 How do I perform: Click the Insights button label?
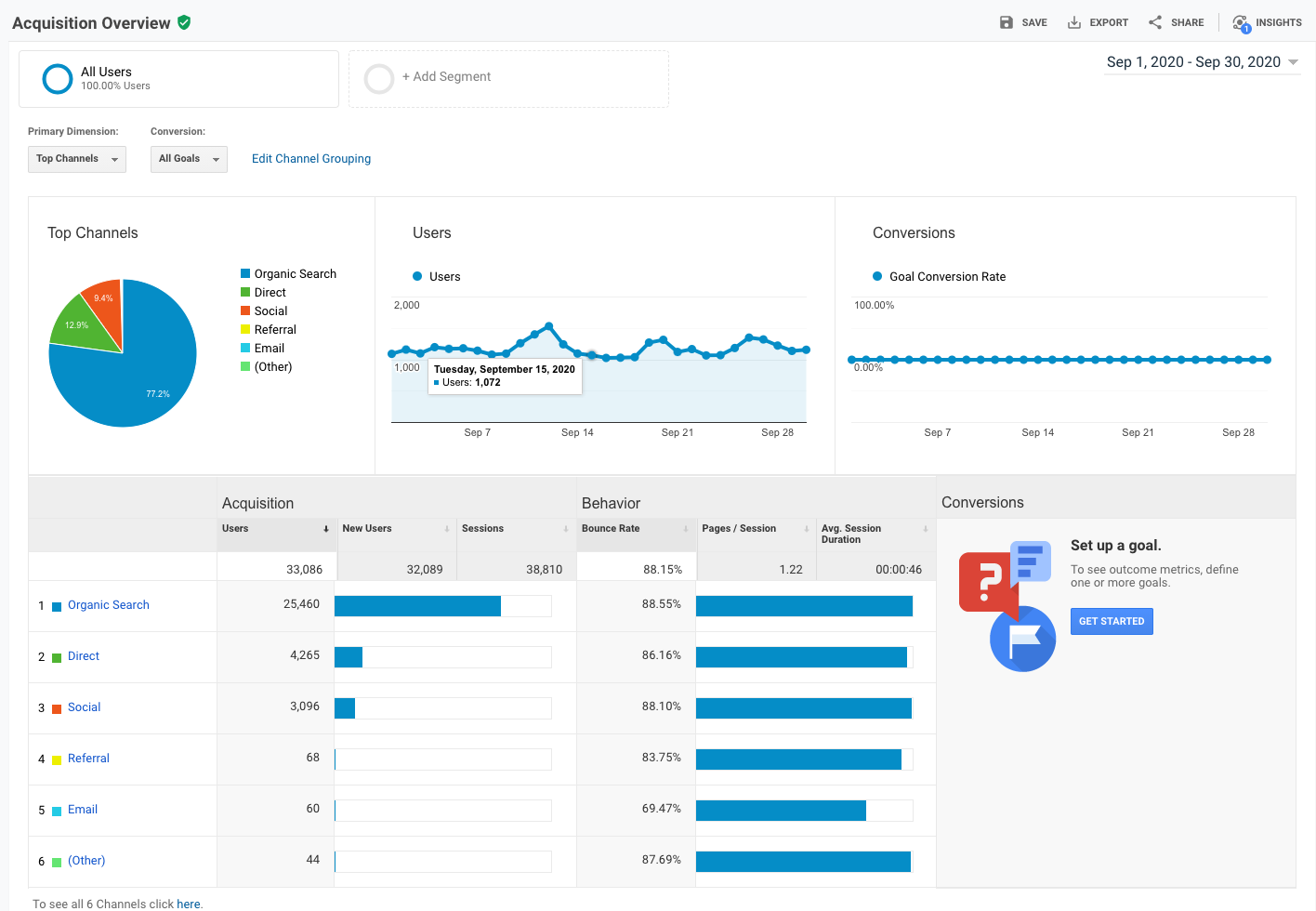tap(1279, 22)
